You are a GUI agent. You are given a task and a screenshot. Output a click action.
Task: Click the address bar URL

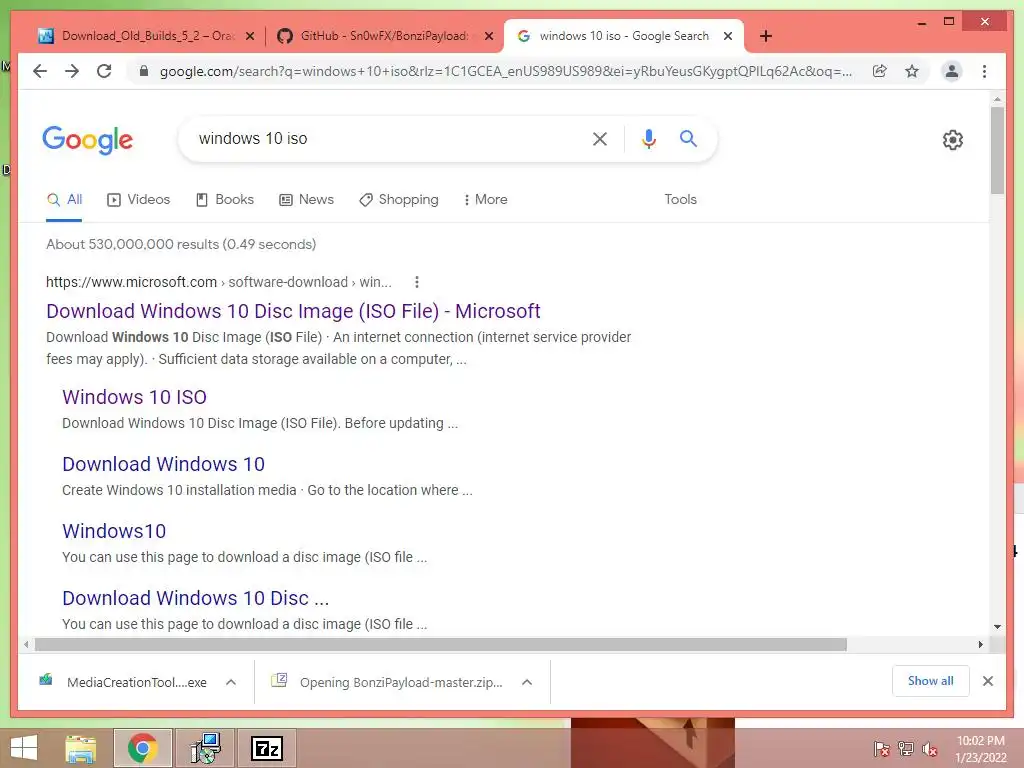(505, 71)
